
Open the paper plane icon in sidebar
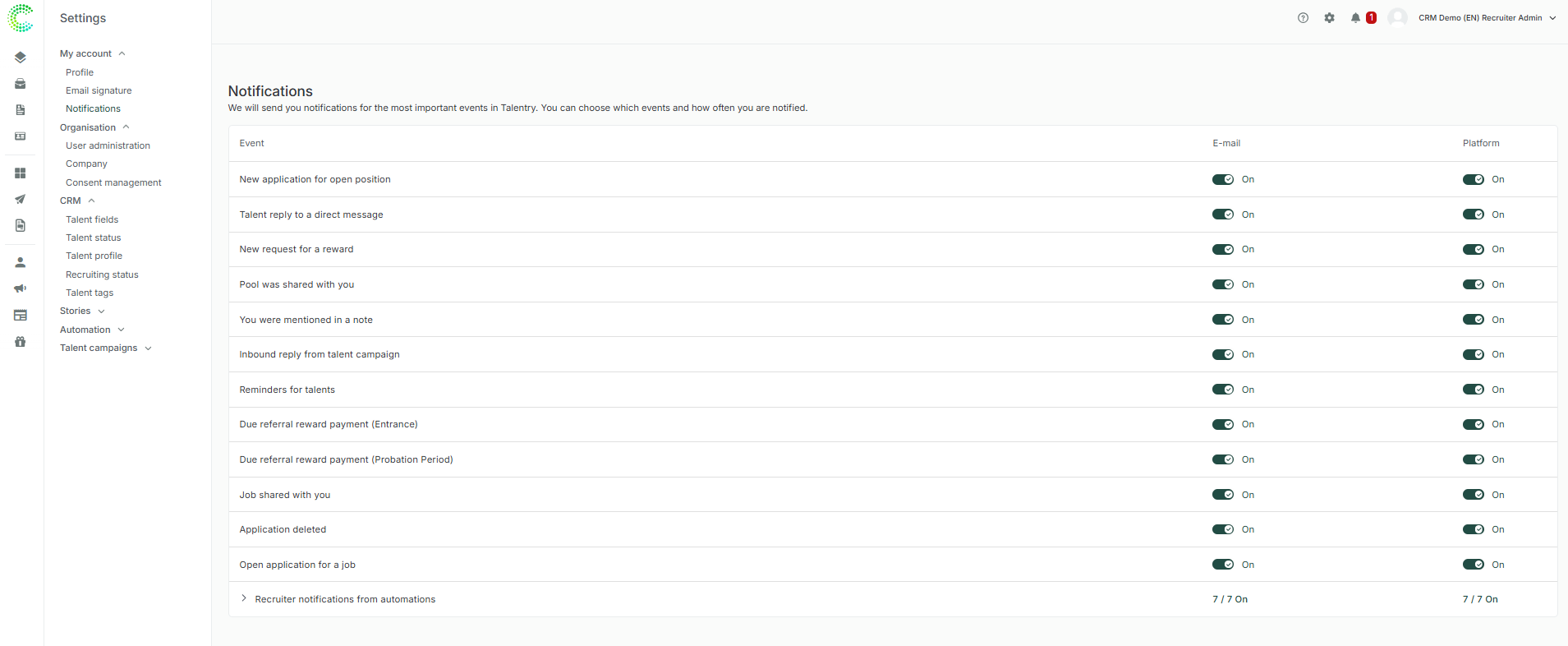pyautogui.click(x=21, y=200)
